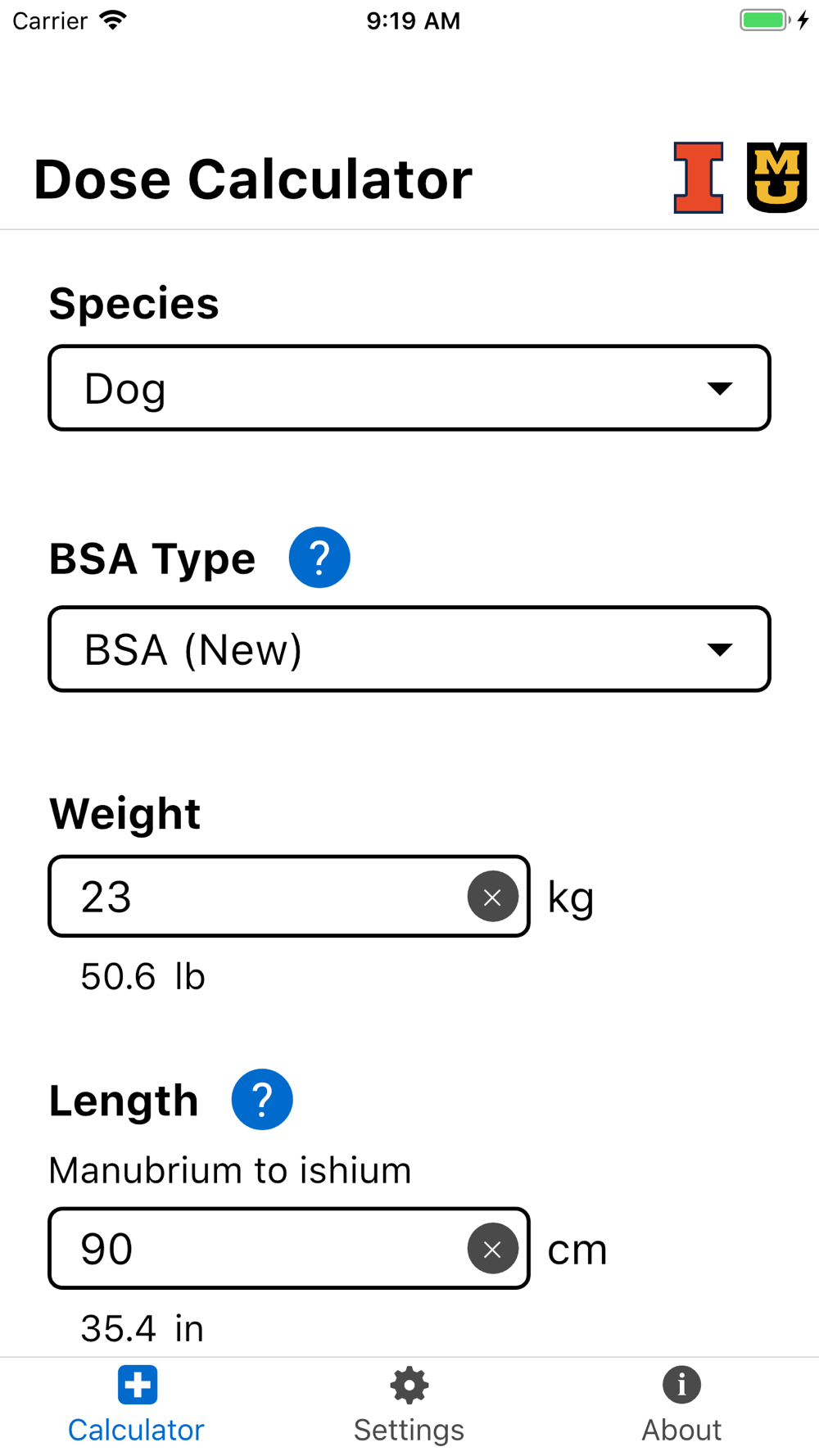Image resolution: width=819 pixels, height=1456 pixels.
Task: Tap the Settings gear icon
Action: point(409,1385)
